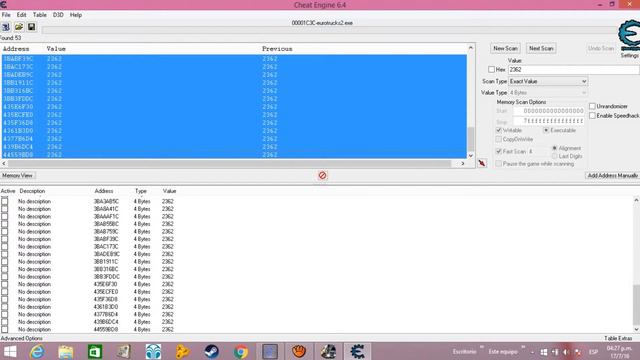Screen dimensions: 640x360
Task: Click the Undo Scan button
Action: tap(601, 48)
